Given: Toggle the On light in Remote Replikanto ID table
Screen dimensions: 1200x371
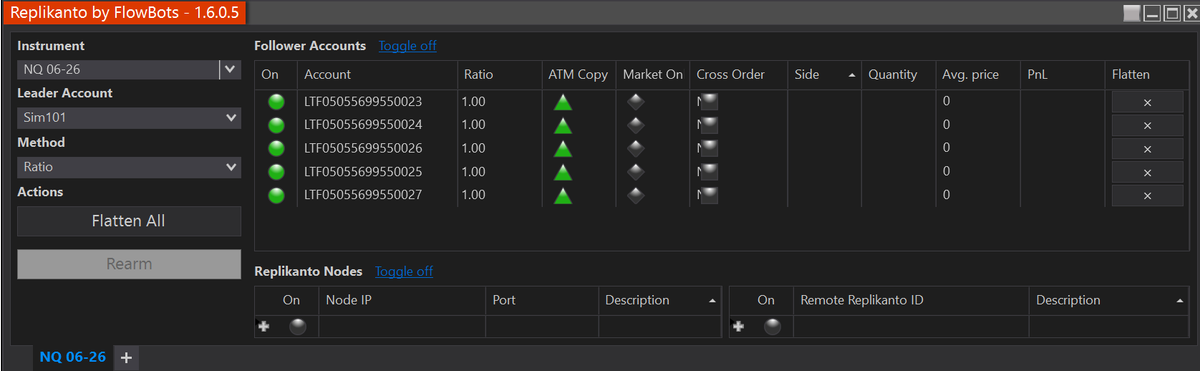Looking at the screenshot, I should [x=772, y=326].
